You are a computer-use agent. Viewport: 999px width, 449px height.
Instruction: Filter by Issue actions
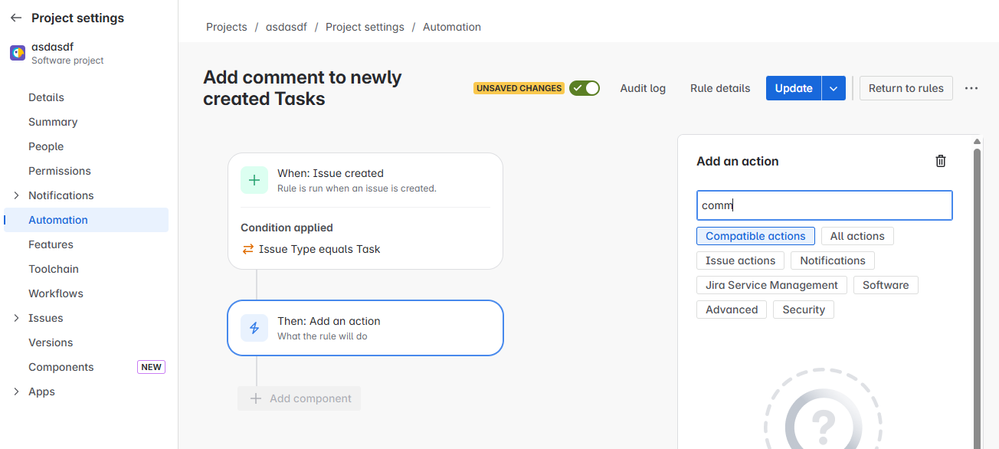[x=740, y=260]
